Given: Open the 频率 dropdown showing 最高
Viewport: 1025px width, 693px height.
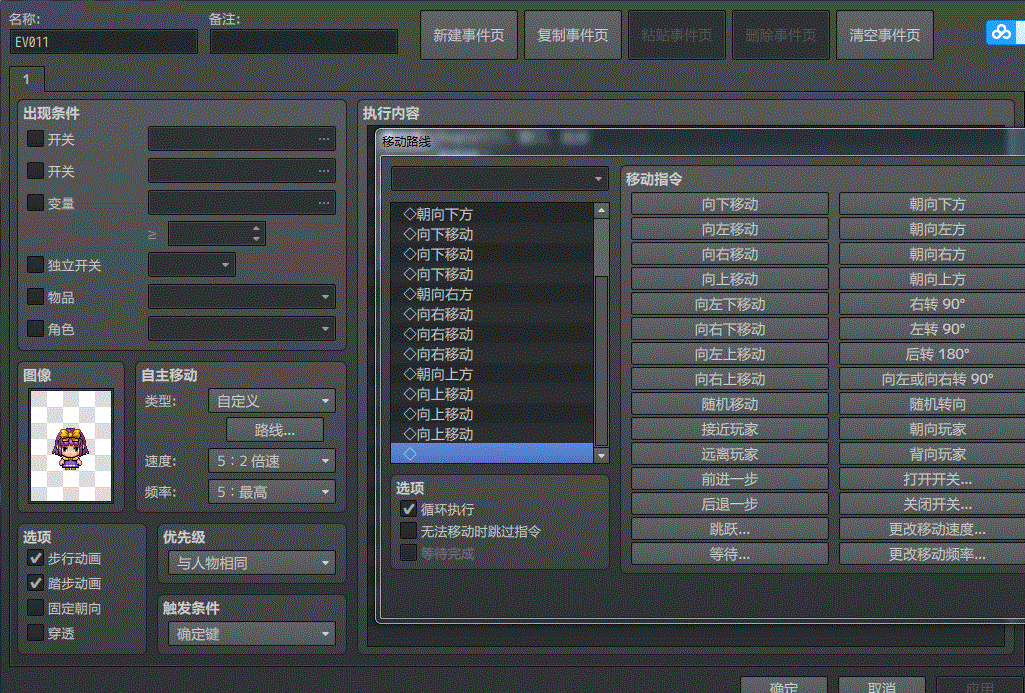Looking at the screenshot, I should pos(272,492).
